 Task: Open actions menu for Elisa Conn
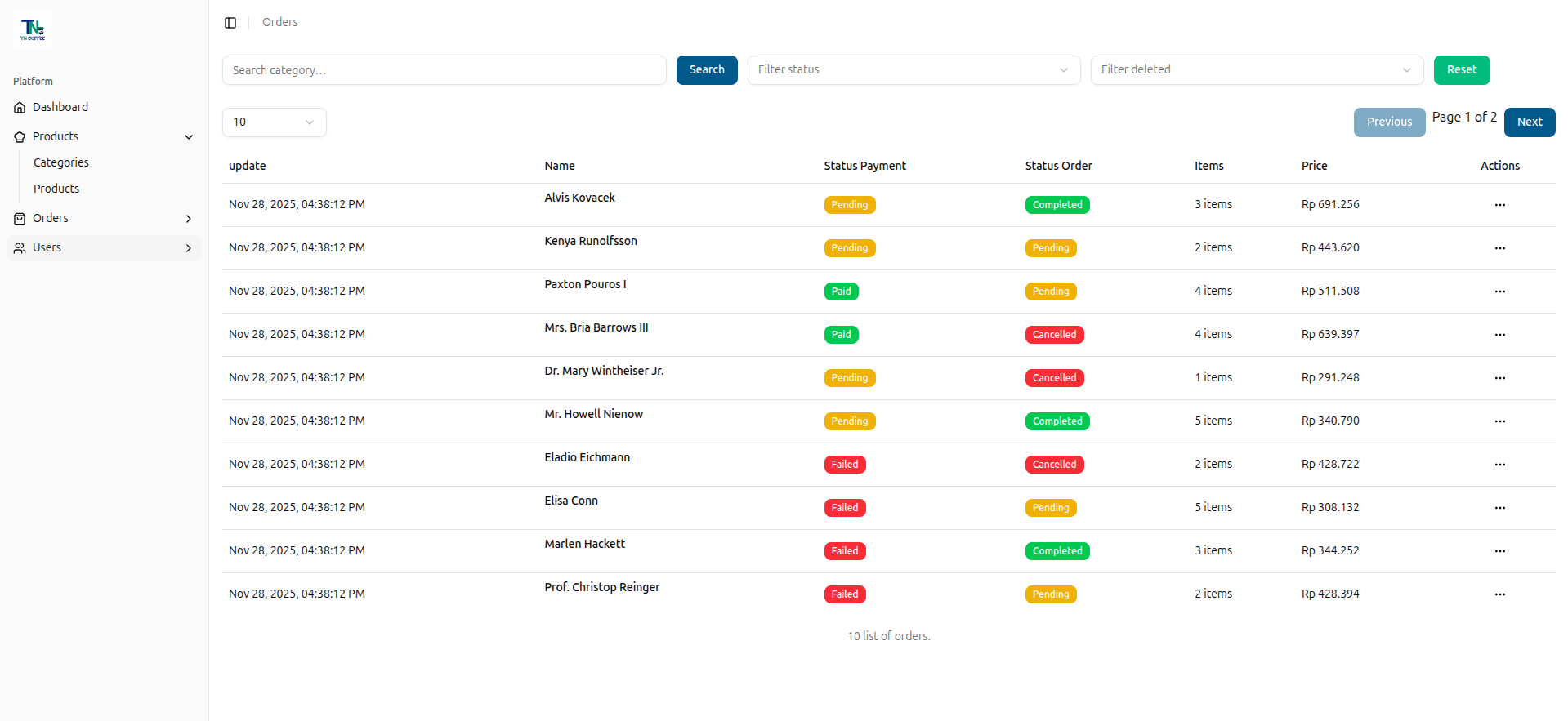coord(1499,508)
